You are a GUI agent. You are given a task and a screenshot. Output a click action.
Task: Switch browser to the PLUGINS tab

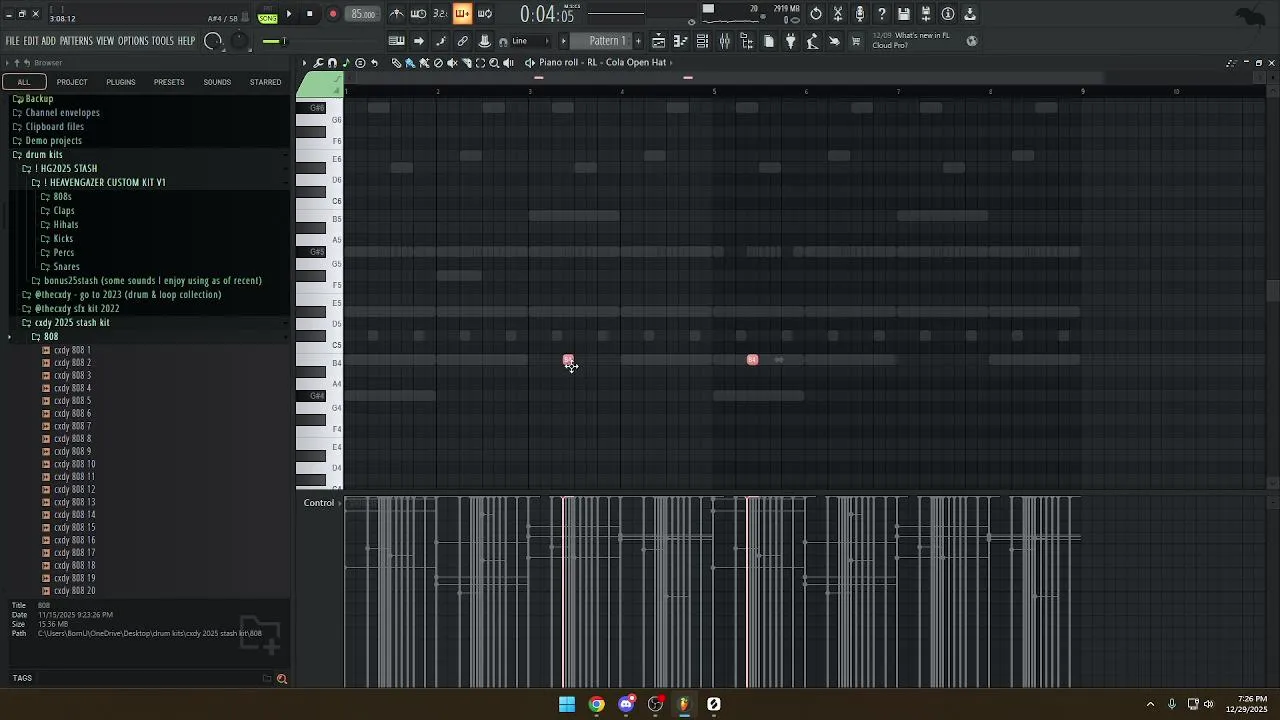tap(121, 82)
